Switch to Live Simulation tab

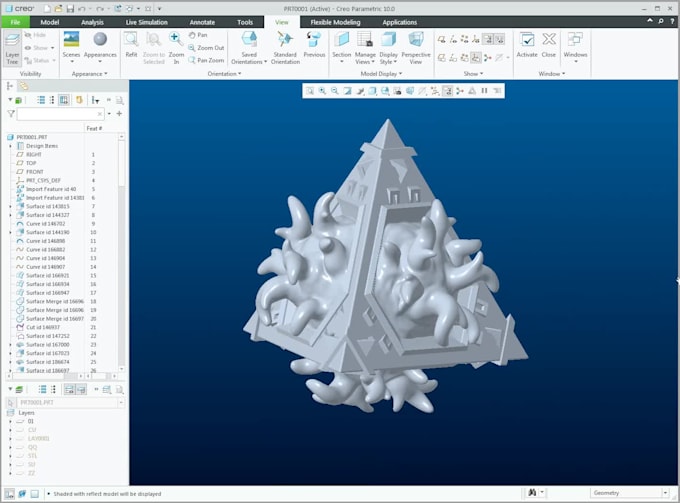coord(147,22)
